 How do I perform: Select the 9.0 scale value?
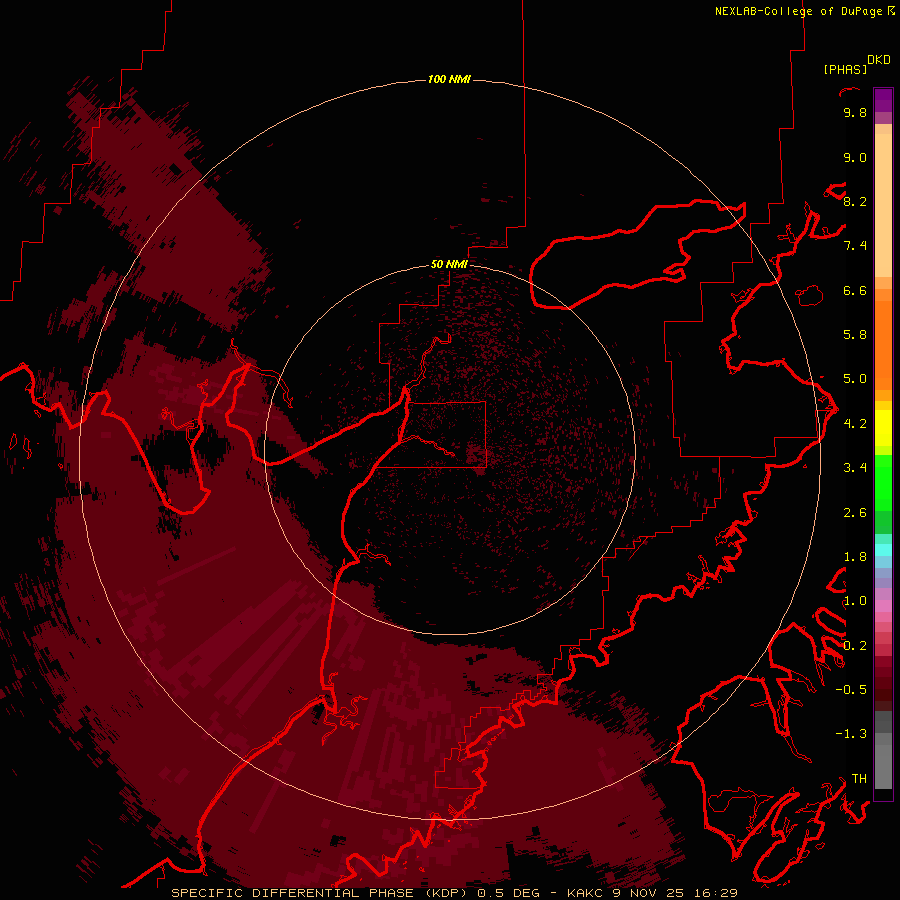pos(855,157)
